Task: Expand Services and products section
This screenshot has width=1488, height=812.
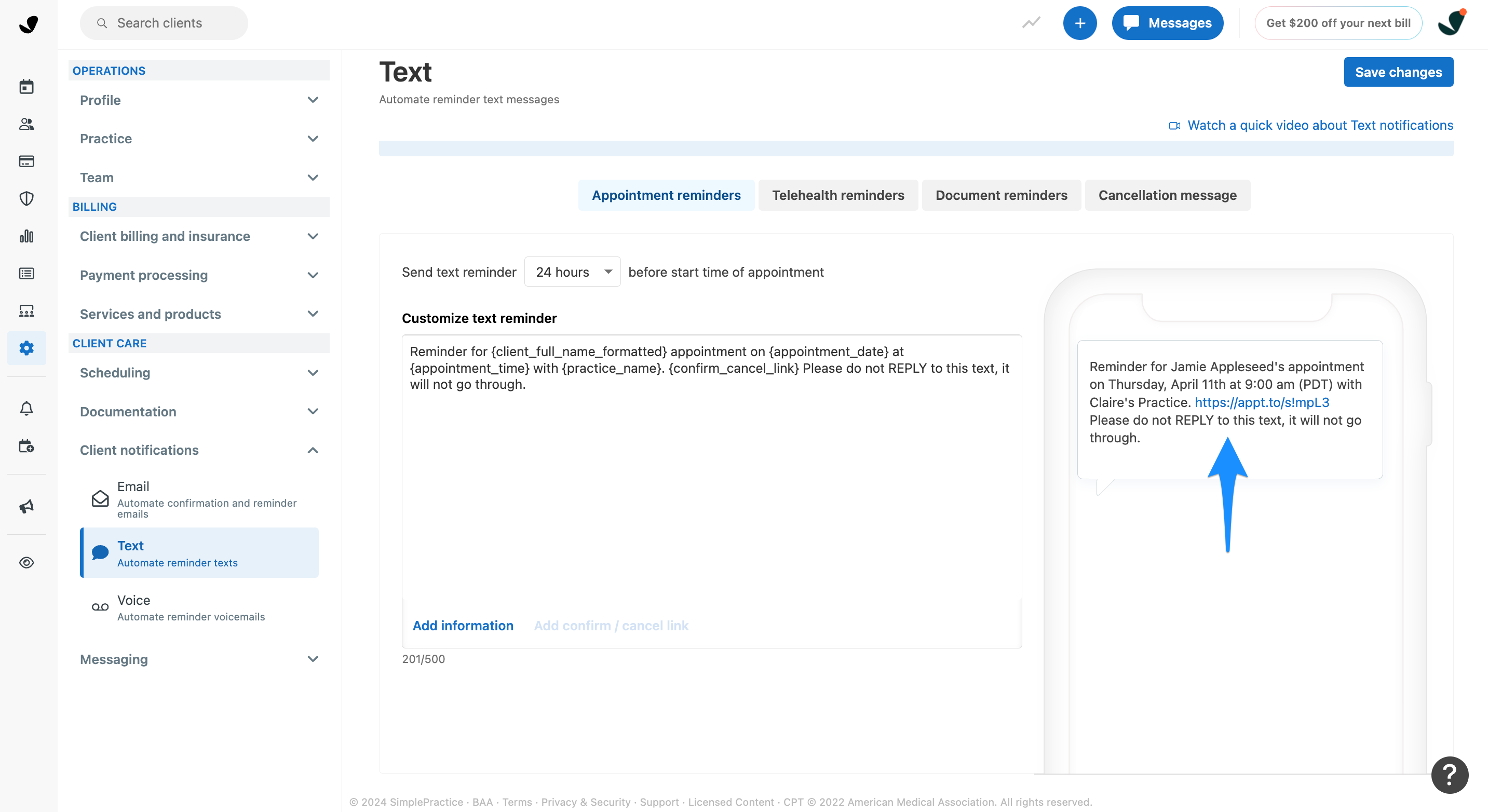Action: click(199, 314)
